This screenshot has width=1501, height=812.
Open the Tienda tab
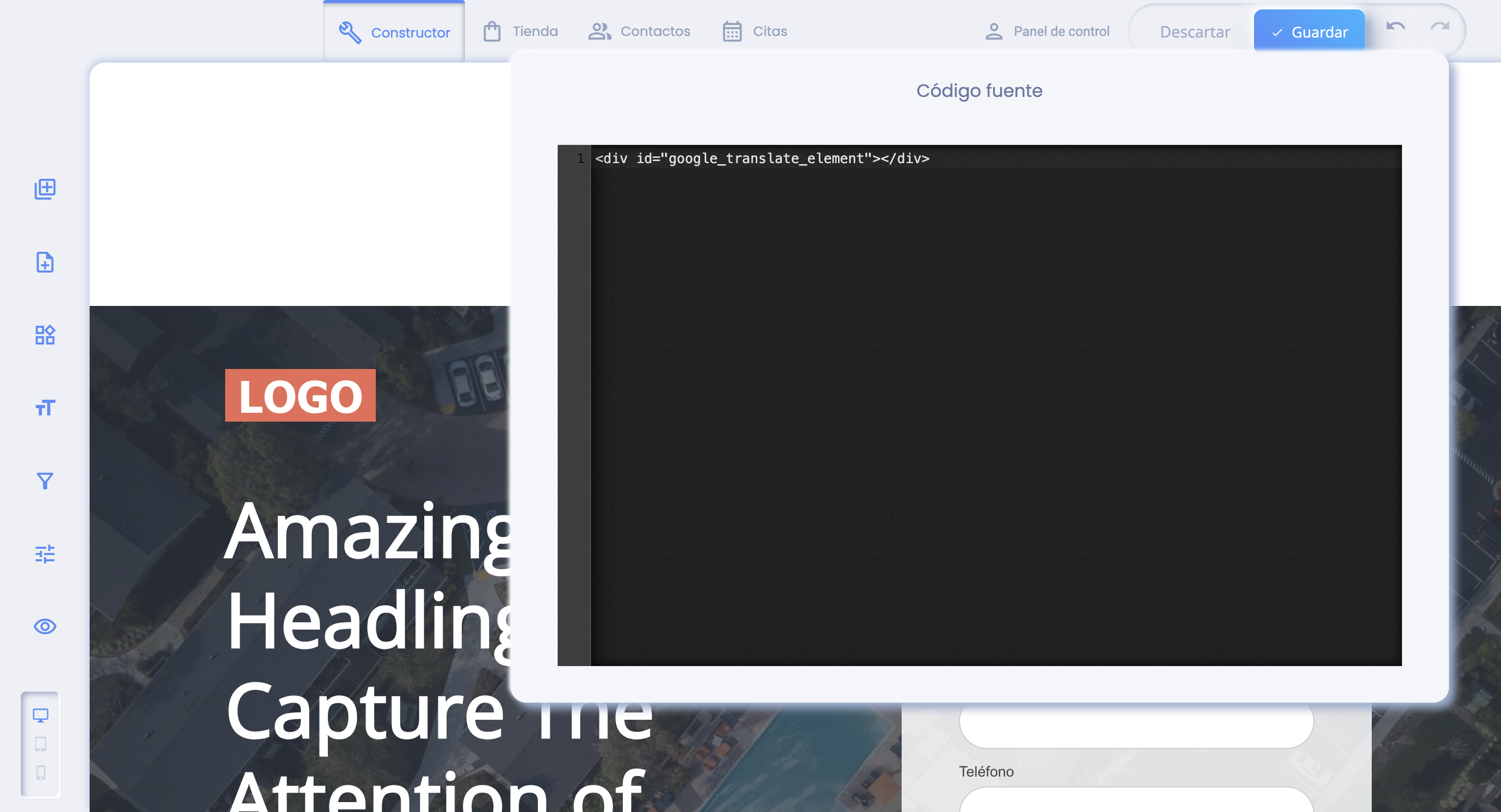click(x=520, y=31)
